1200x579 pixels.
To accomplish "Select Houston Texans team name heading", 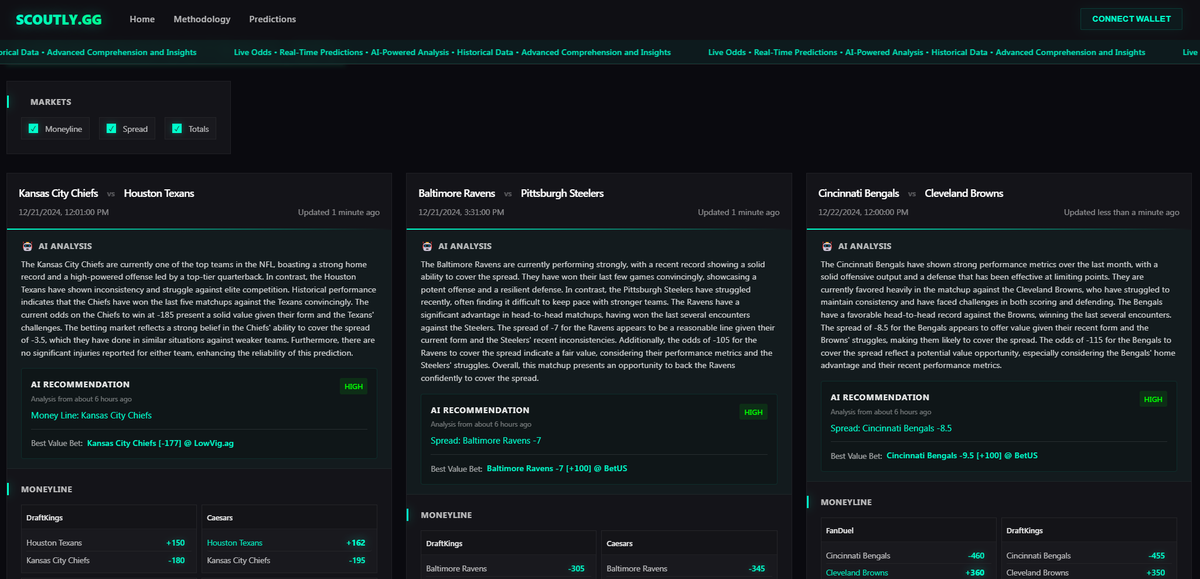I will pos(159,193).
